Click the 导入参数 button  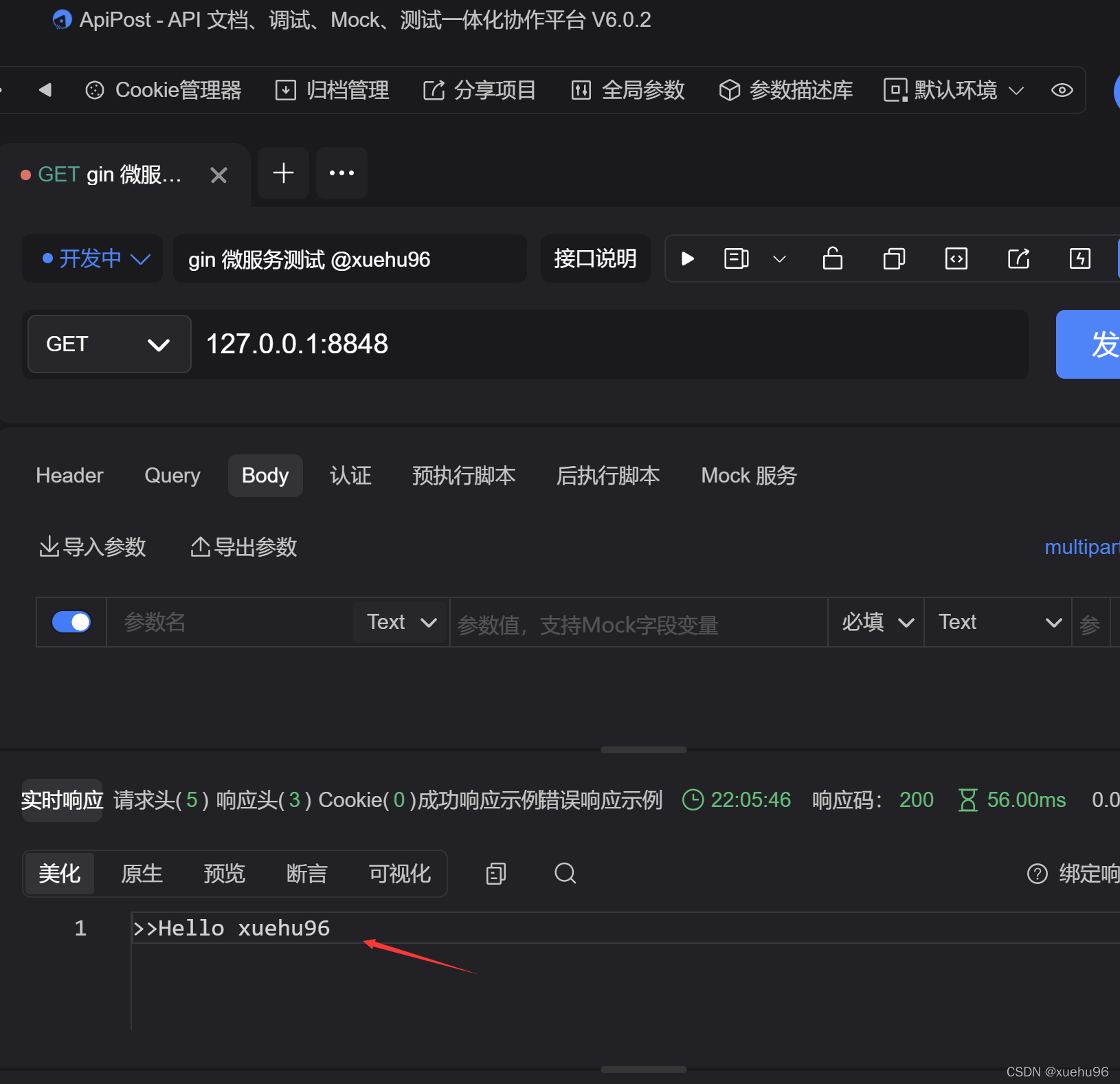coord(92,546)
